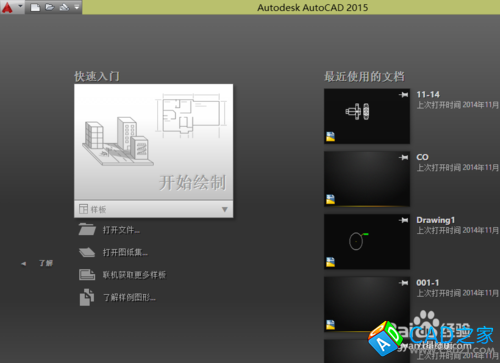
Task: Open the CO recent document thumbnail
Action: (367, 179)
